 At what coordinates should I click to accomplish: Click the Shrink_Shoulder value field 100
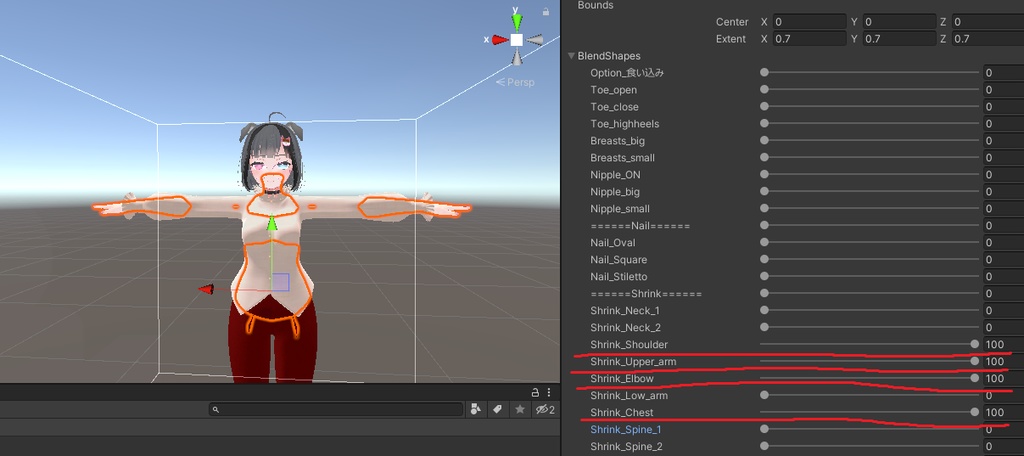tap(1003, 344)
